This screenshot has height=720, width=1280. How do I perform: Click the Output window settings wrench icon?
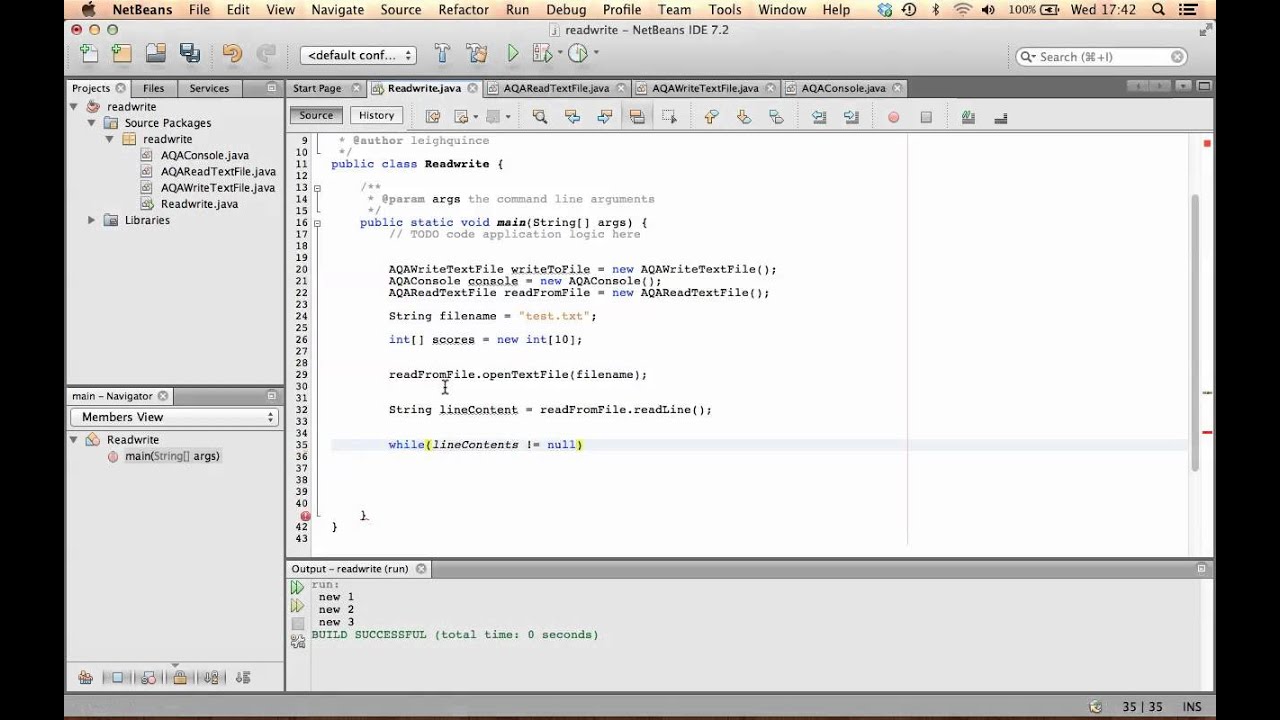click(297, 641)
